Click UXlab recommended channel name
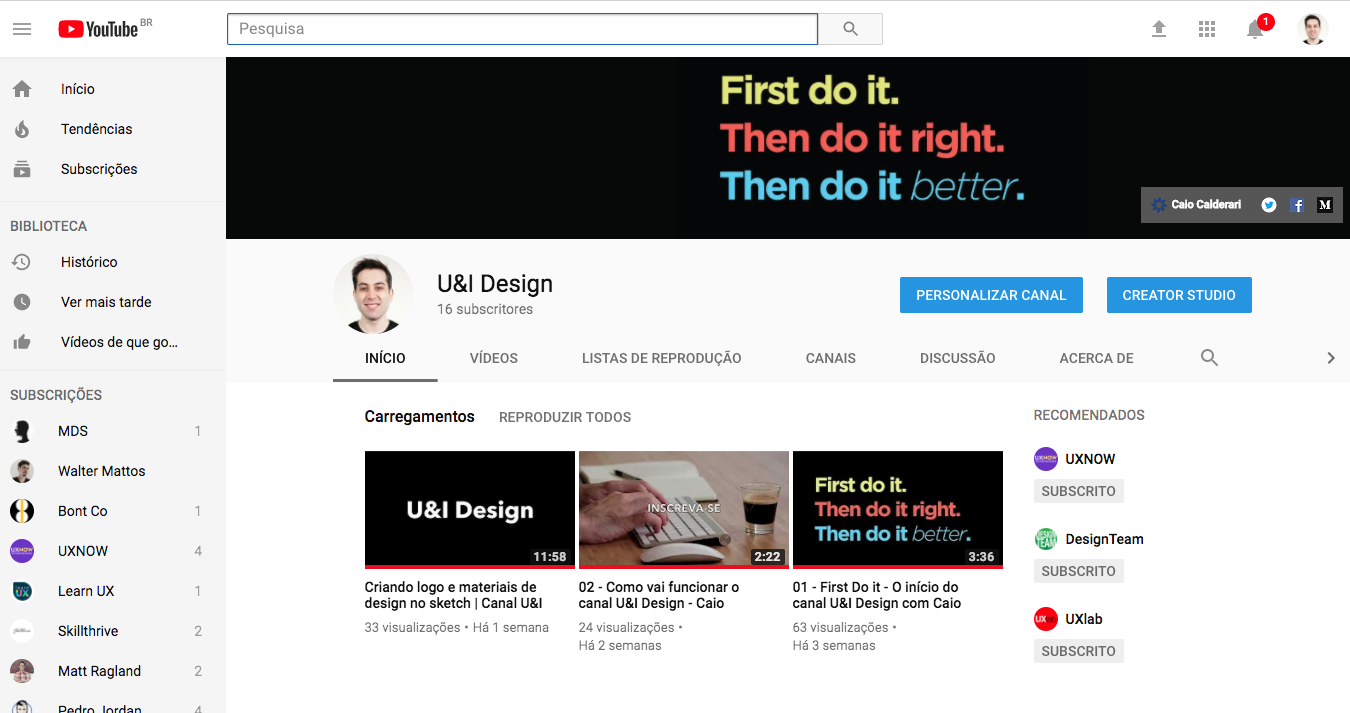 (1084, 619)
